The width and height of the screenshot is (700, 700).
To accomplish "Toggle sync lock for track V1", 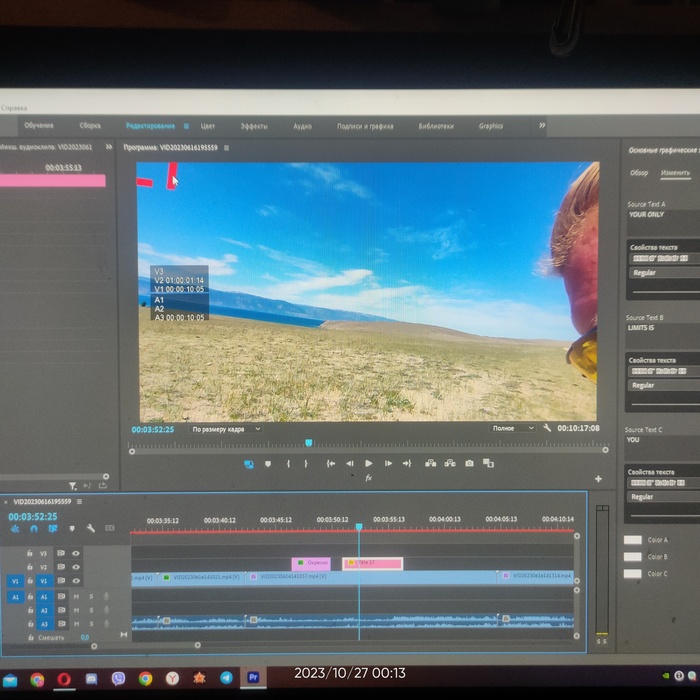I will click(x=61, y=581).
